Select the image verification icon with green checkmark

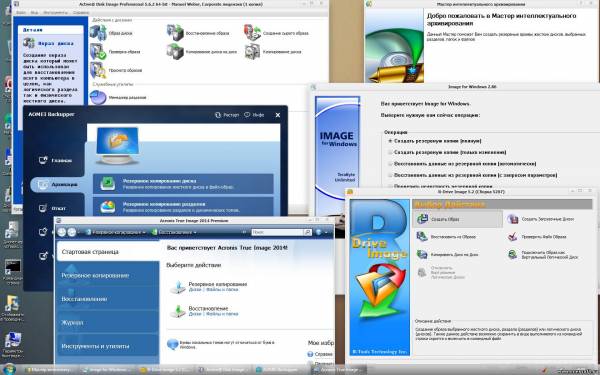[98, 52]
